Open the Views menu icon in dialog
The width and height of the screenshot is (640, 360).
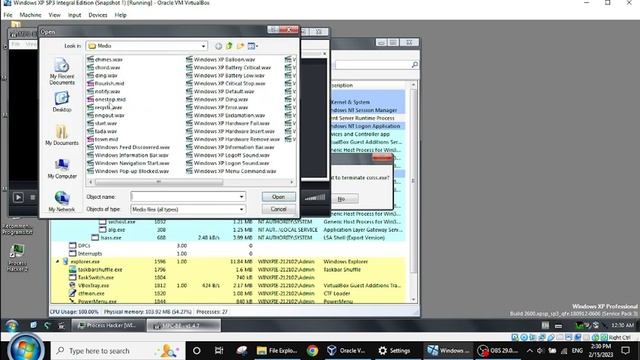click(253, 46)
